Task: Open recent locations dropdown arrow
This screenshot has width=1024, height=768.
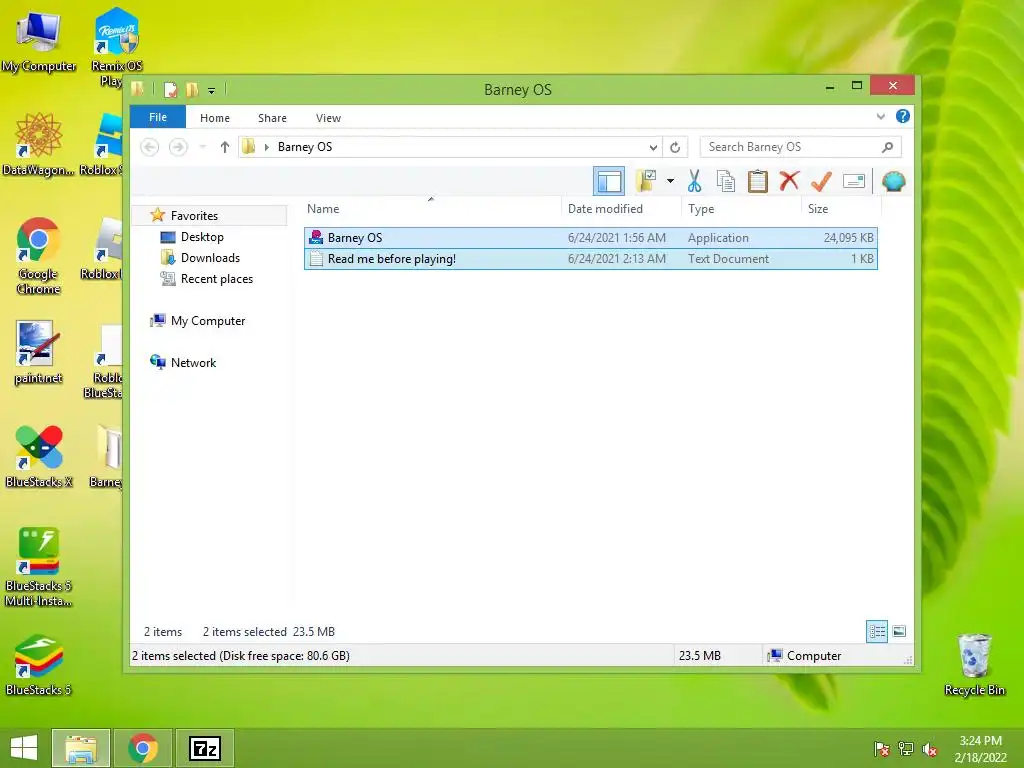Action: [202, 147]
